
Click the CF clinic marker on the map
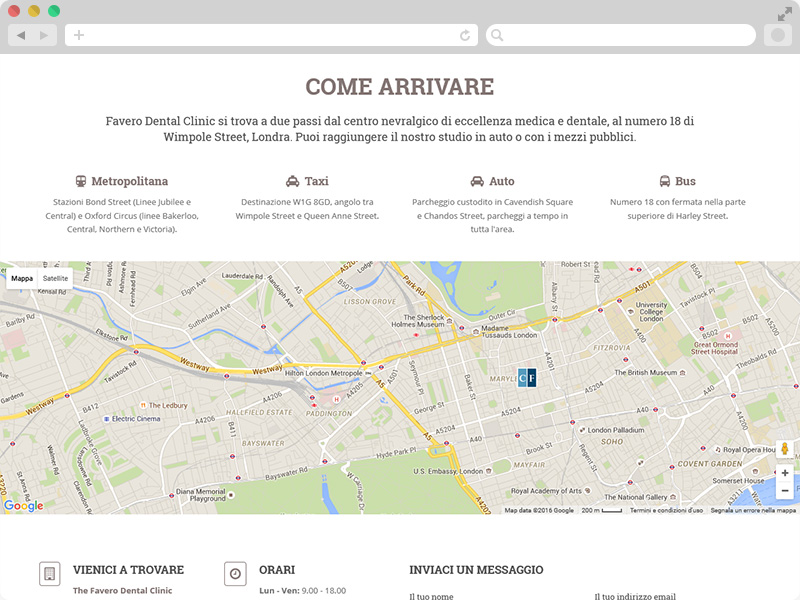point(527,378)
